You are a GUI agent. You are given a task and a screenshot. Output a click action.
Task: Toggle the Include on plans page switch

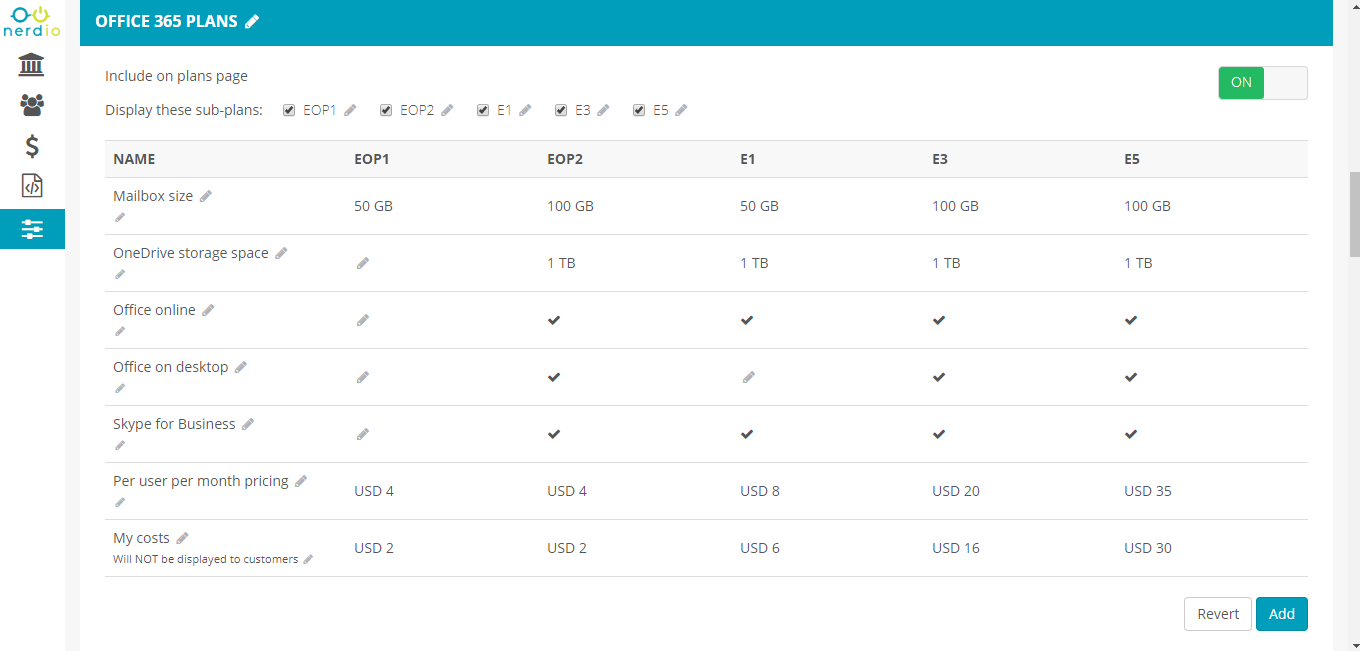pos(1262,83)
